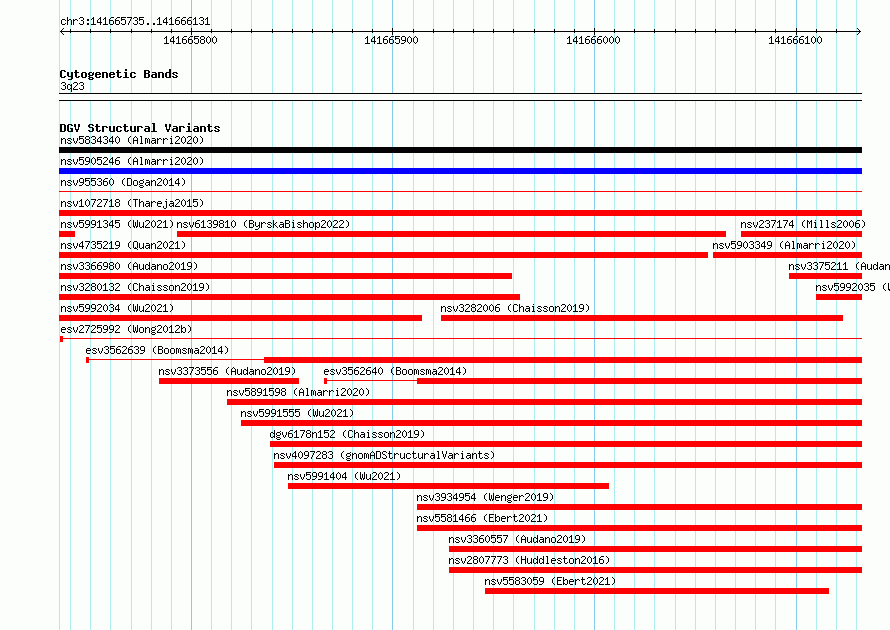890x630 pixels.
Task: Click esv3562639 (Boomsma2014) label
Action: [157, 350]
